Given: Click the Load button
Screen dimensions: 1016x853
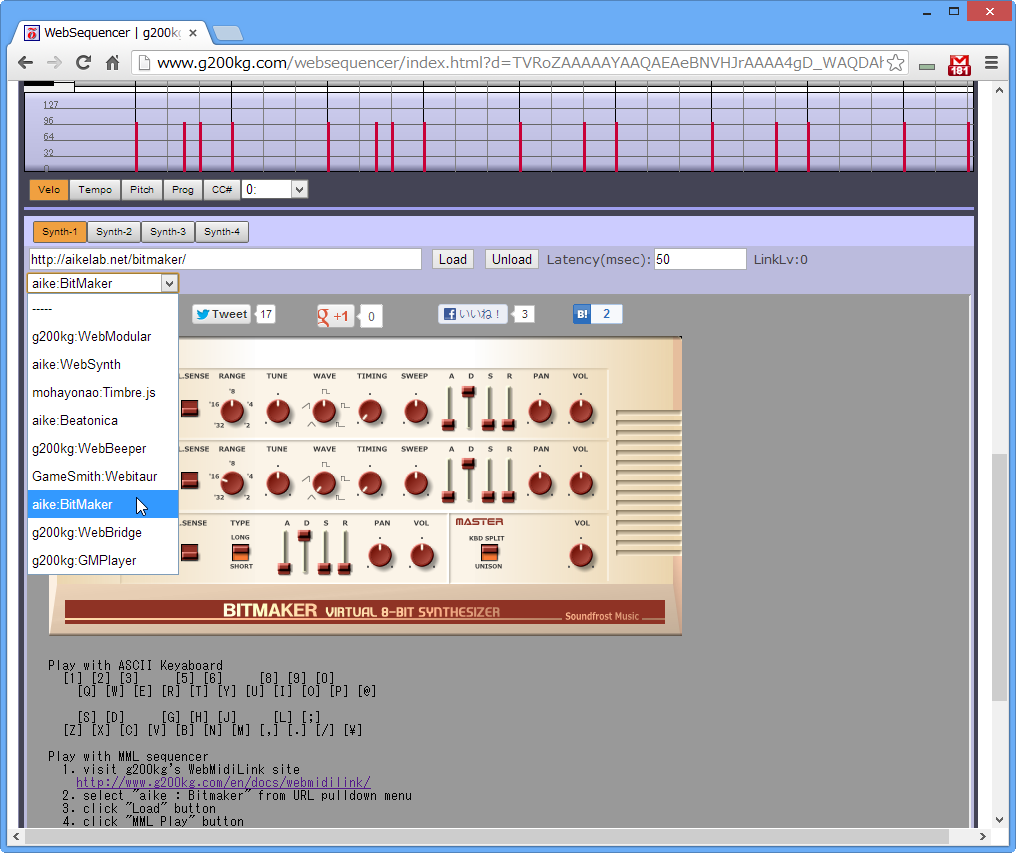Looking at the screenshot, I should pos(452,259).
